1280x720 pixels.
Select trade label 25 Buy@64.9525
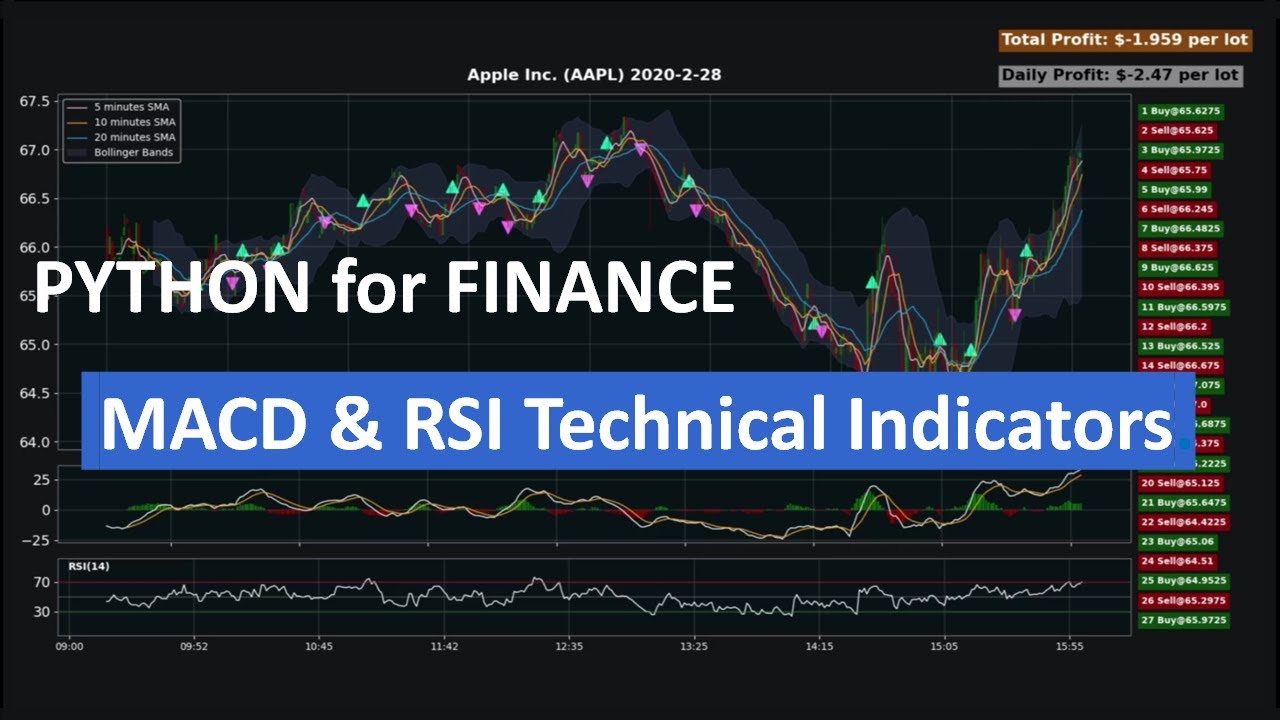click(1184, 581)
